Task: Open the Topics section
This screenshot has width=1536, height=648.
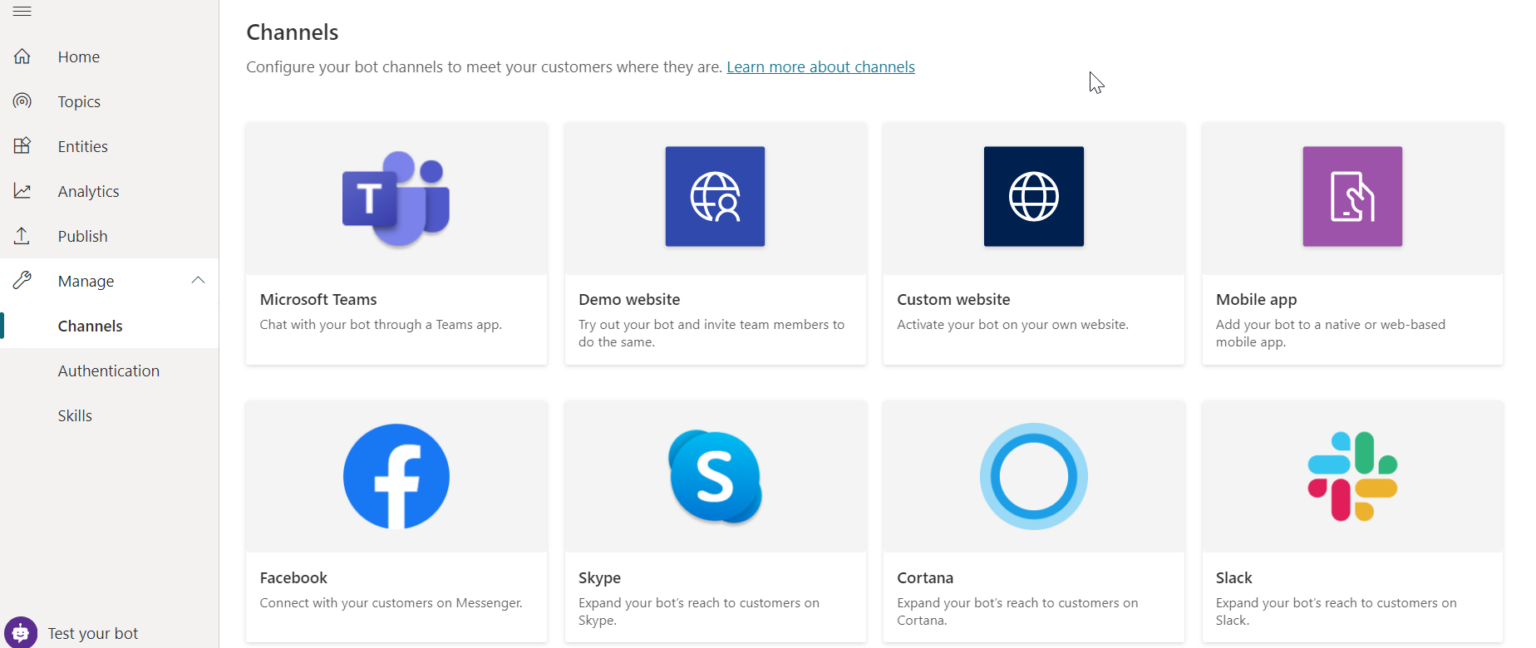Action: click(20, 101)
